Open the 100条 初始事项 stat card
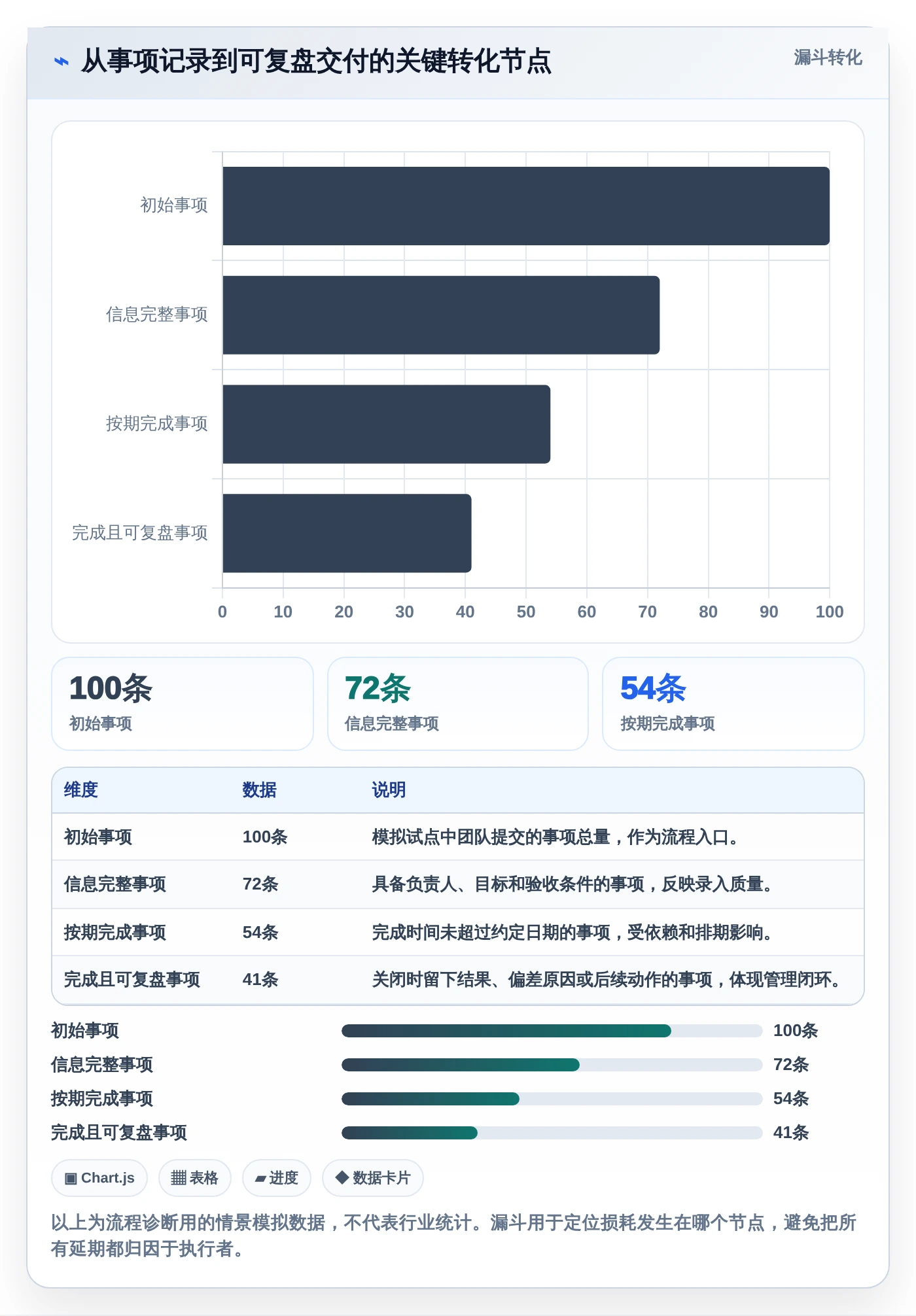The height and width of the screenshot is (1316, 916). click(x=183, y=704)
